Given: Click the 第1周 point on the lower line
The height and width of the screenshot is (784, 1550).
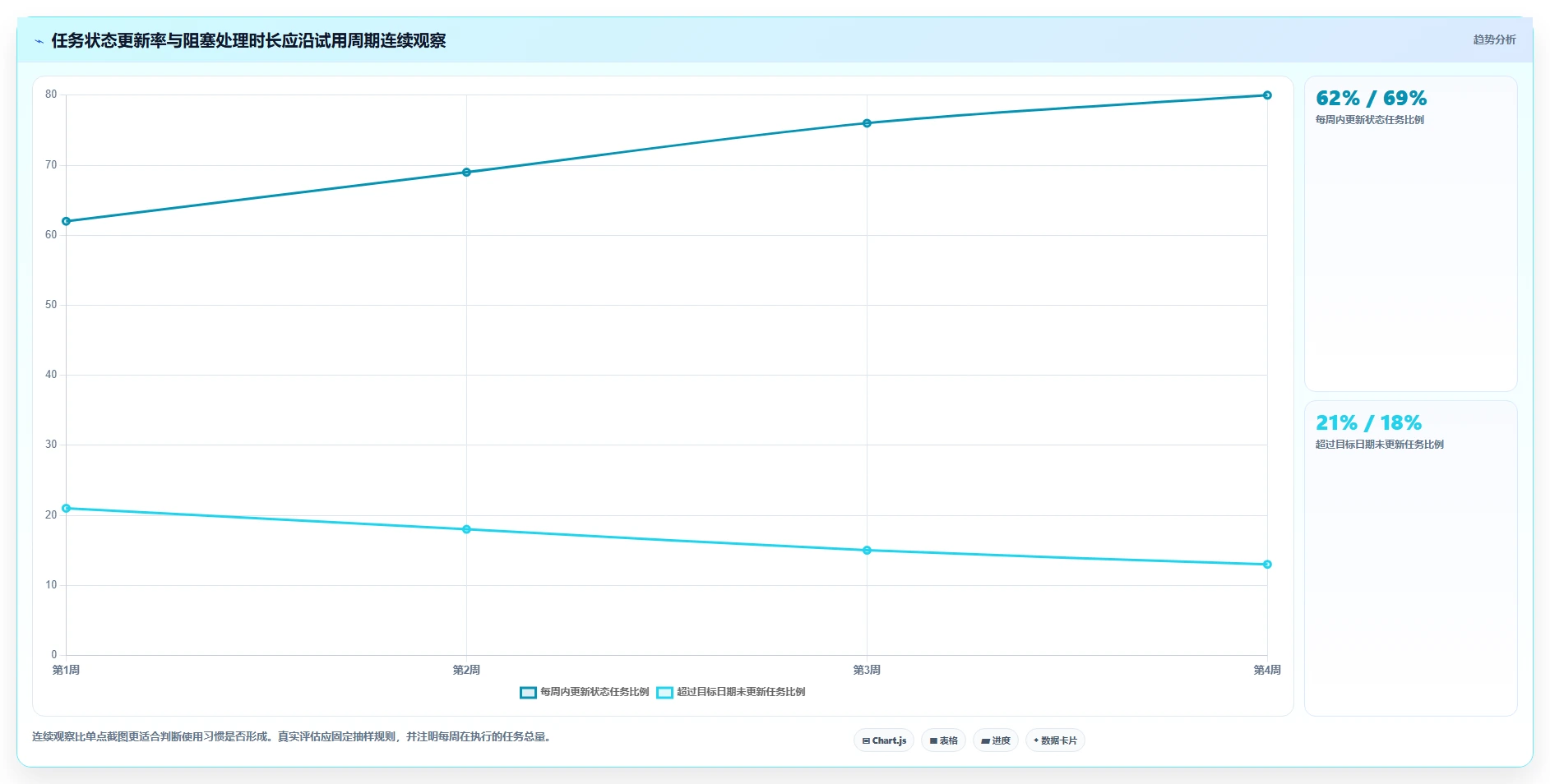Looking at the screenshot, I should click(x=67, y=509).
